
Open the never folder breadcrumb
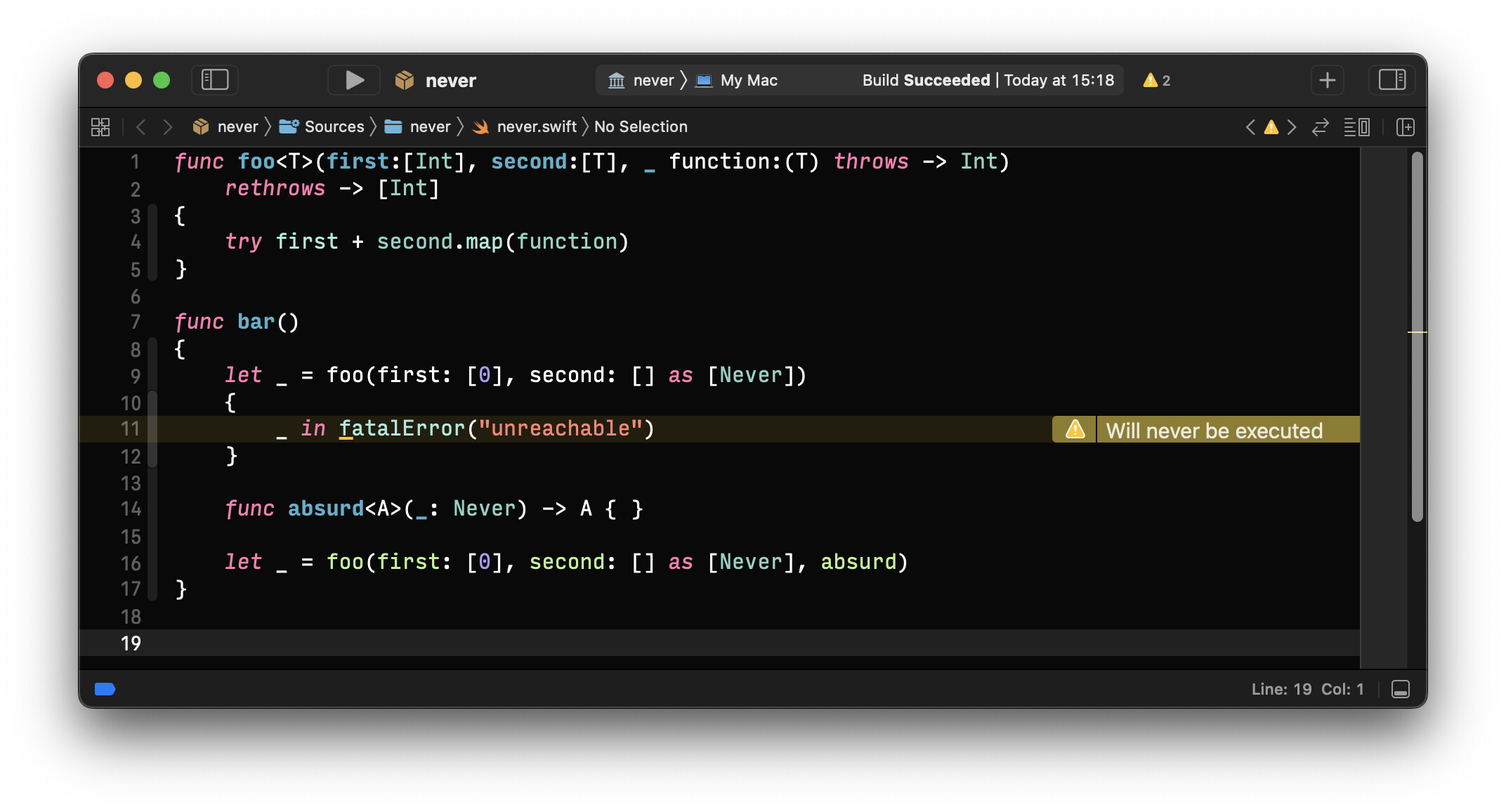click(x=418, y=127)
